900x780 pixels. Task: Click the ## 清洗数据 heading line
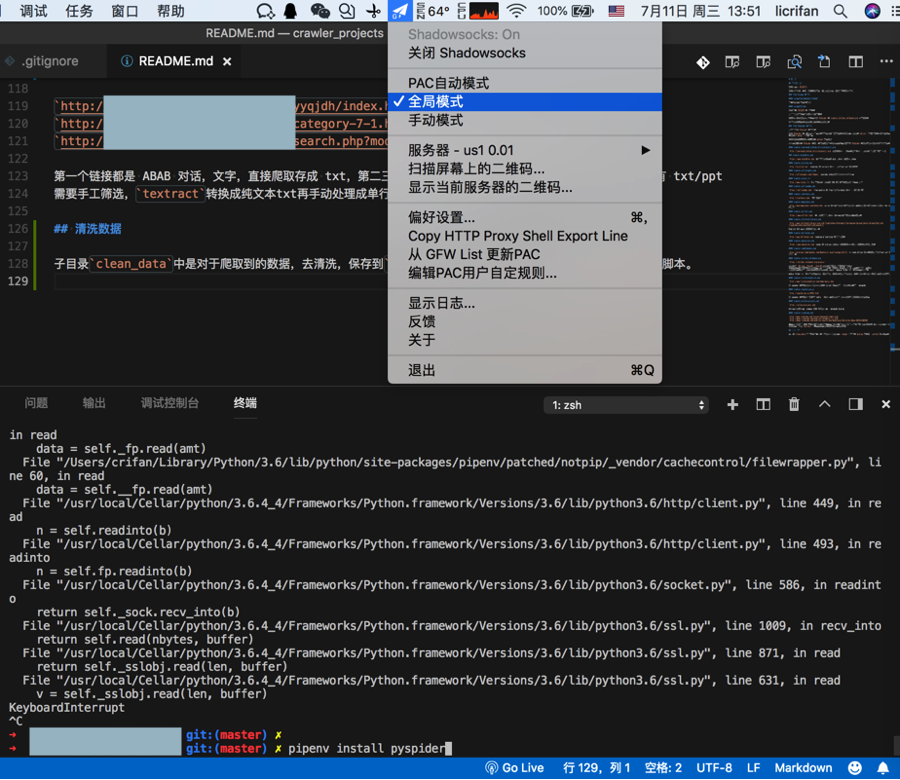(88, 229)
